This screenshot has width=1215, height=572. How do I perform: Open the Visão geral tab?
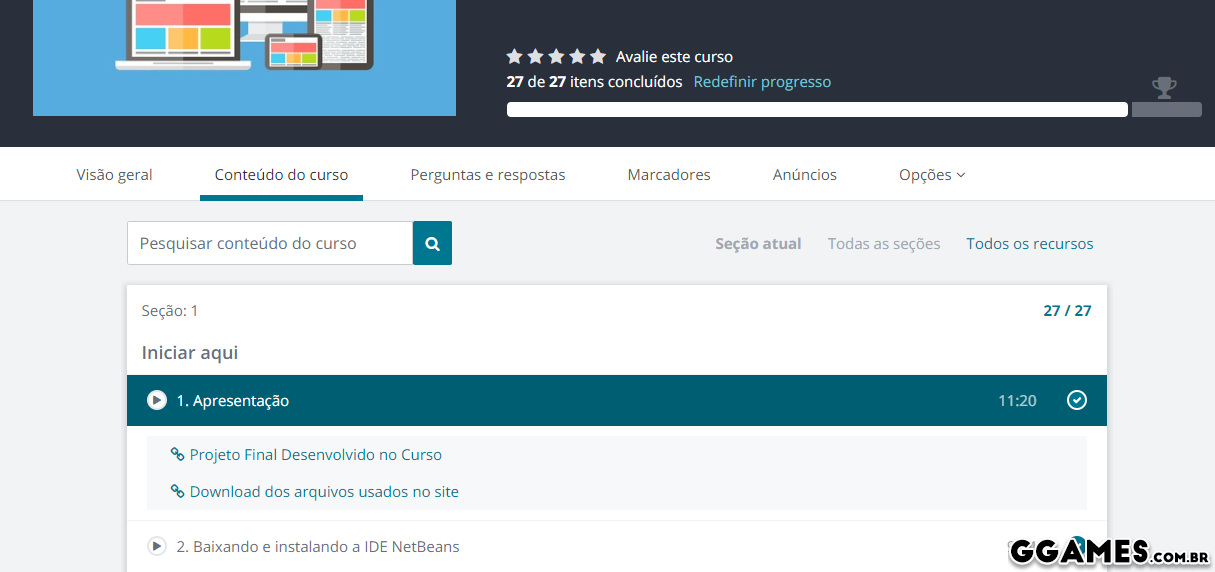pyautogui.click(x=115, y=174)
